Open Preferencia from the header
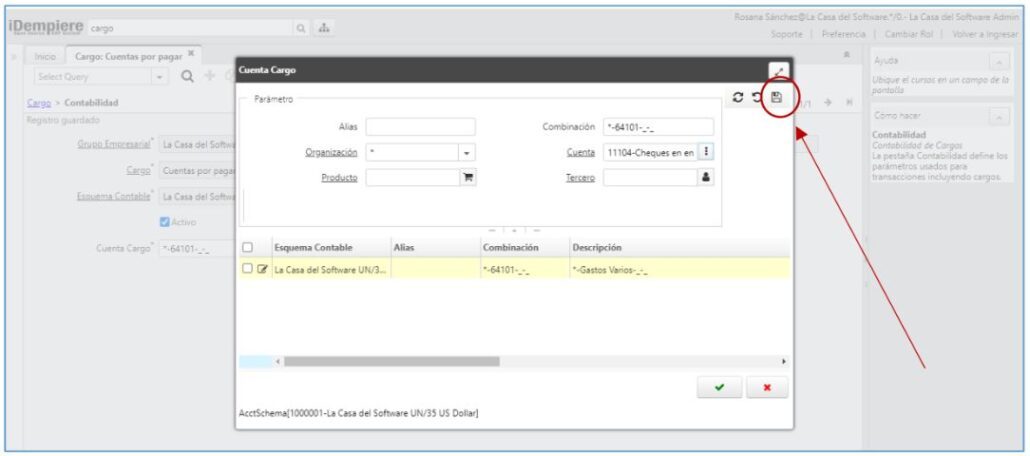Image resolution: width=1030 pixels, height=456 pixels. tap(843, 34)
